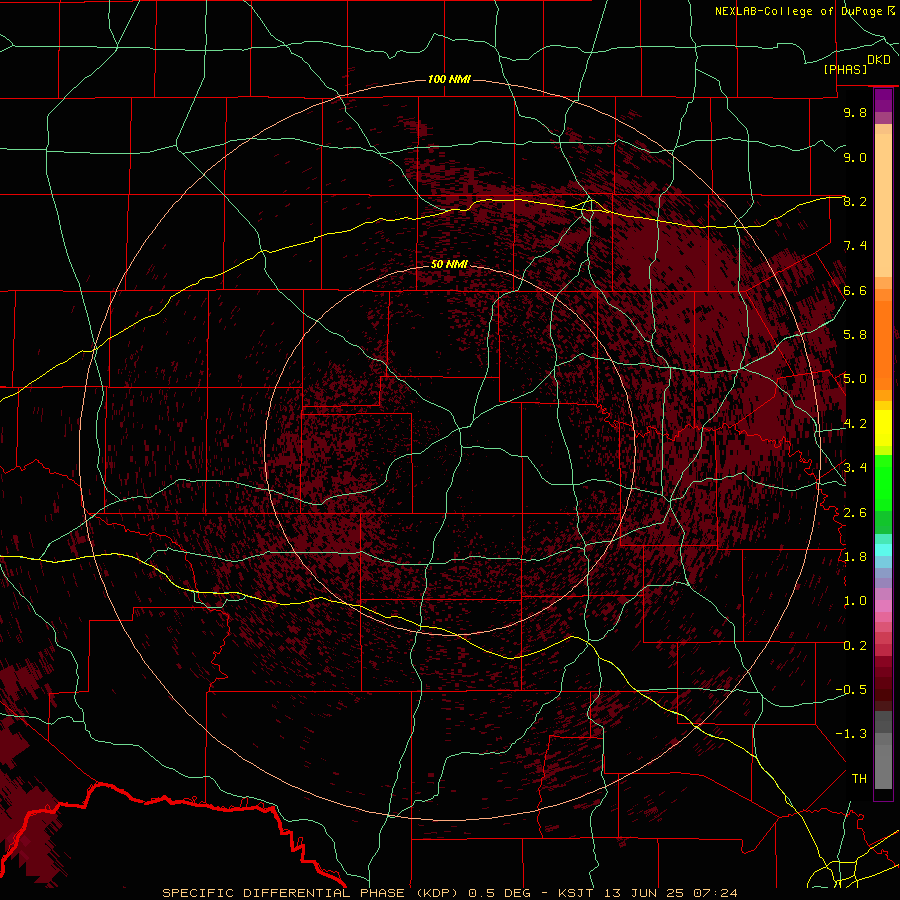This screenshot has width=900, height=900.
Task: Click the 7.4 color scale value
Action: pos(855,246)
